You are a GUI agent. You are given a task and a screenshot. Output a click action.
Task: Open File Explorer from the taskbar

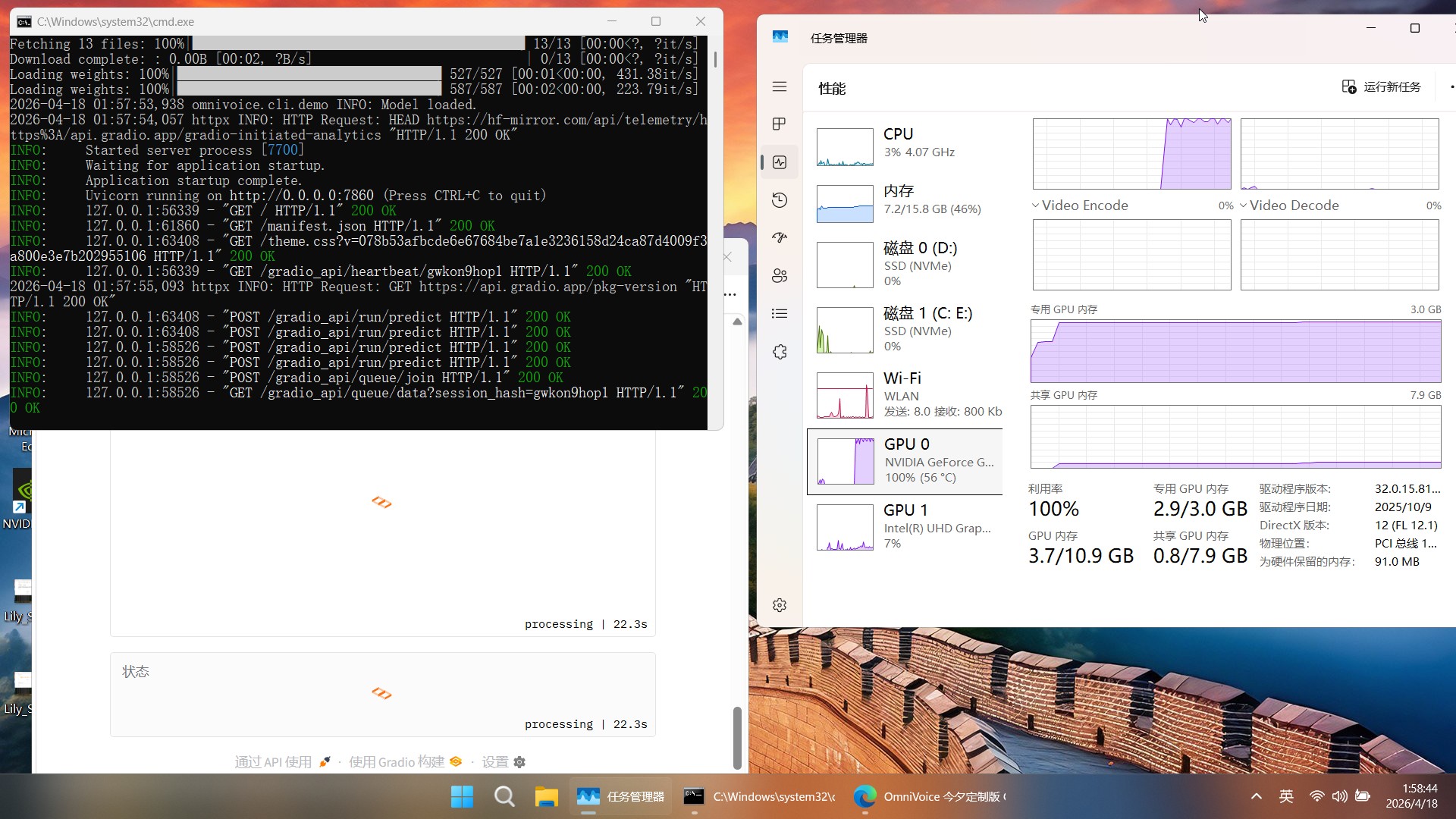pyautogui.click(x=546, y=796)
